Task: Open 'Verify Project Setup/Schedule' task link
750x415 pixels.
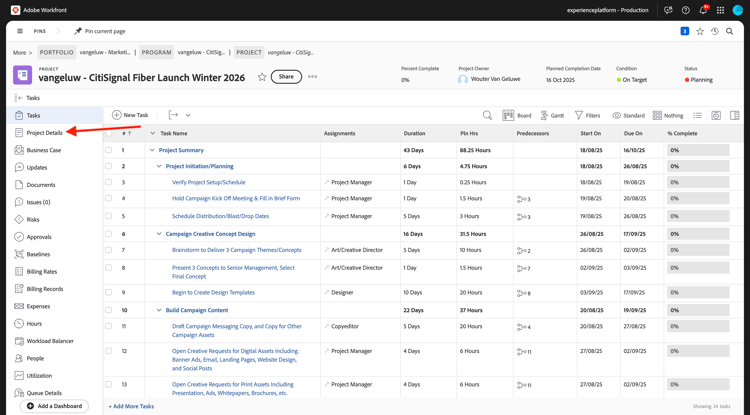Action: pos(208,182)
